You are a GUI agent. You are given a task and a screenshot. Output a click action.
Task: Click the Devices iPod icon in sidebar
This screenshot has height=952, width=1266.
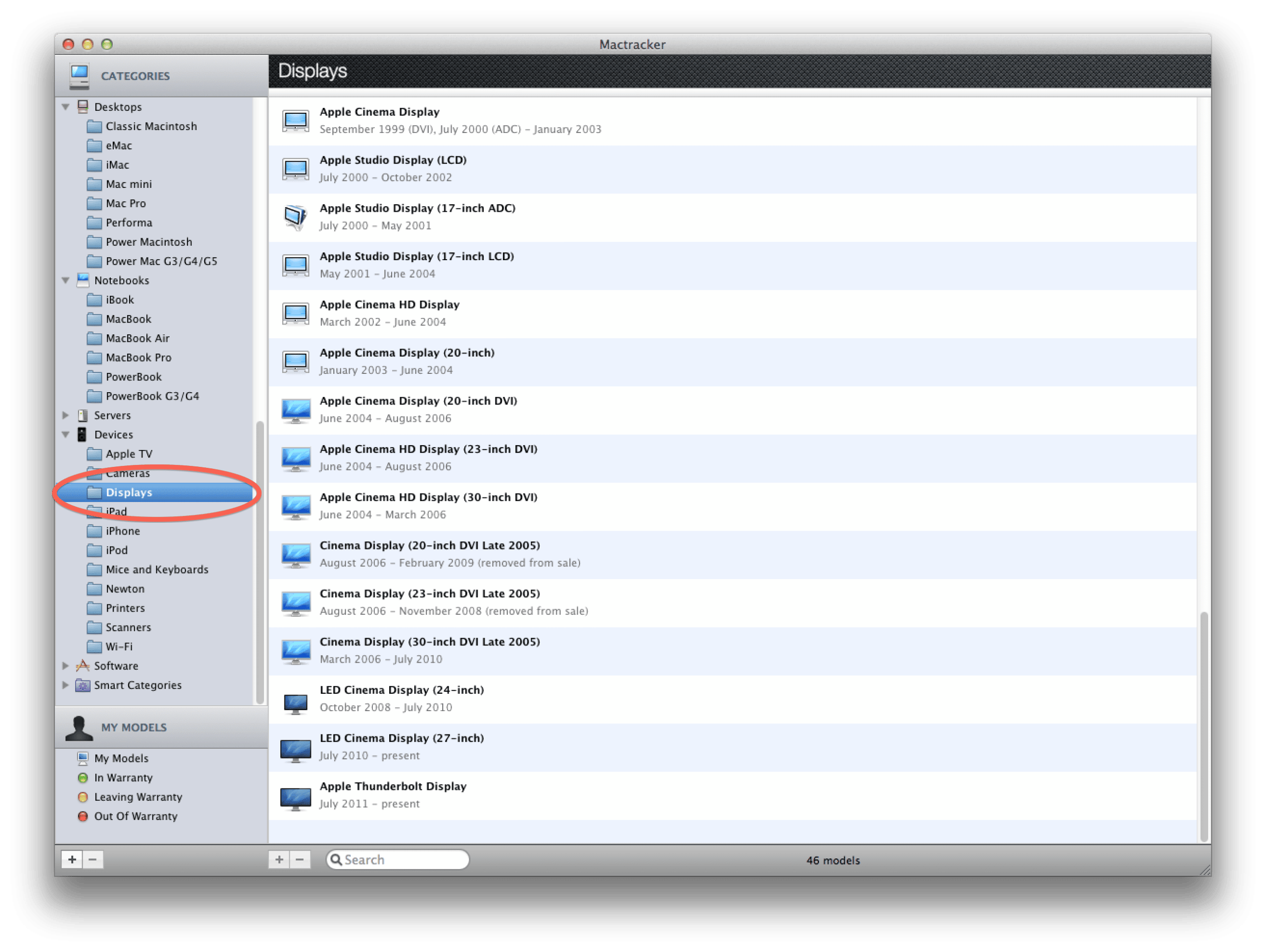pos(83,435)
